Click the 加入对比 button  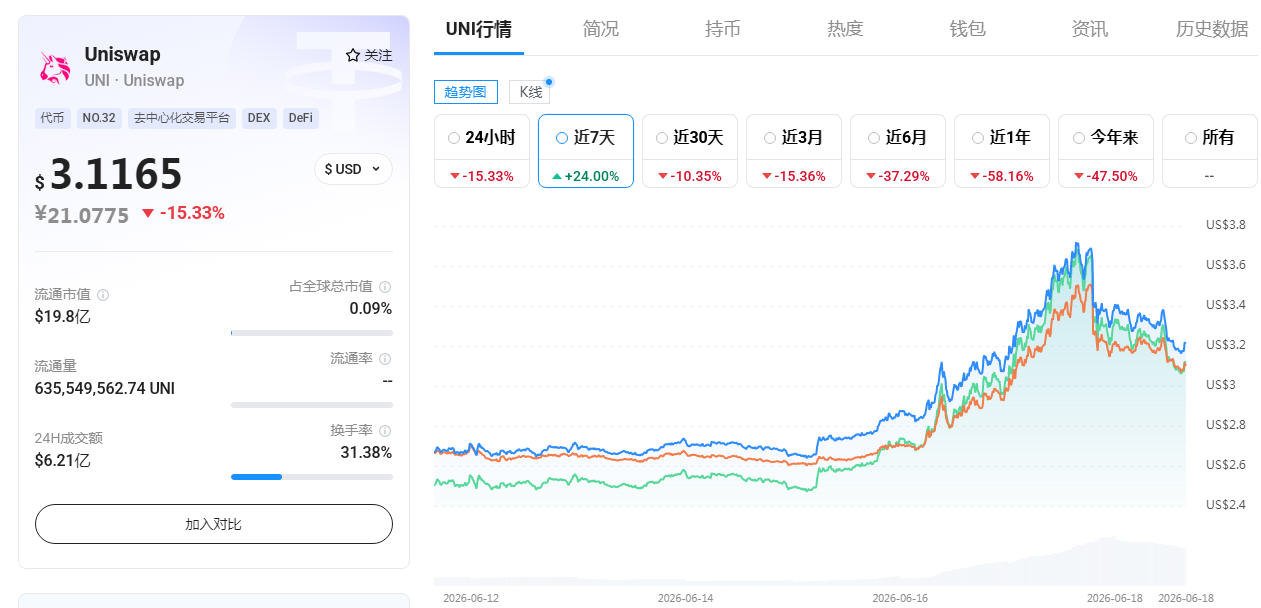213,524
